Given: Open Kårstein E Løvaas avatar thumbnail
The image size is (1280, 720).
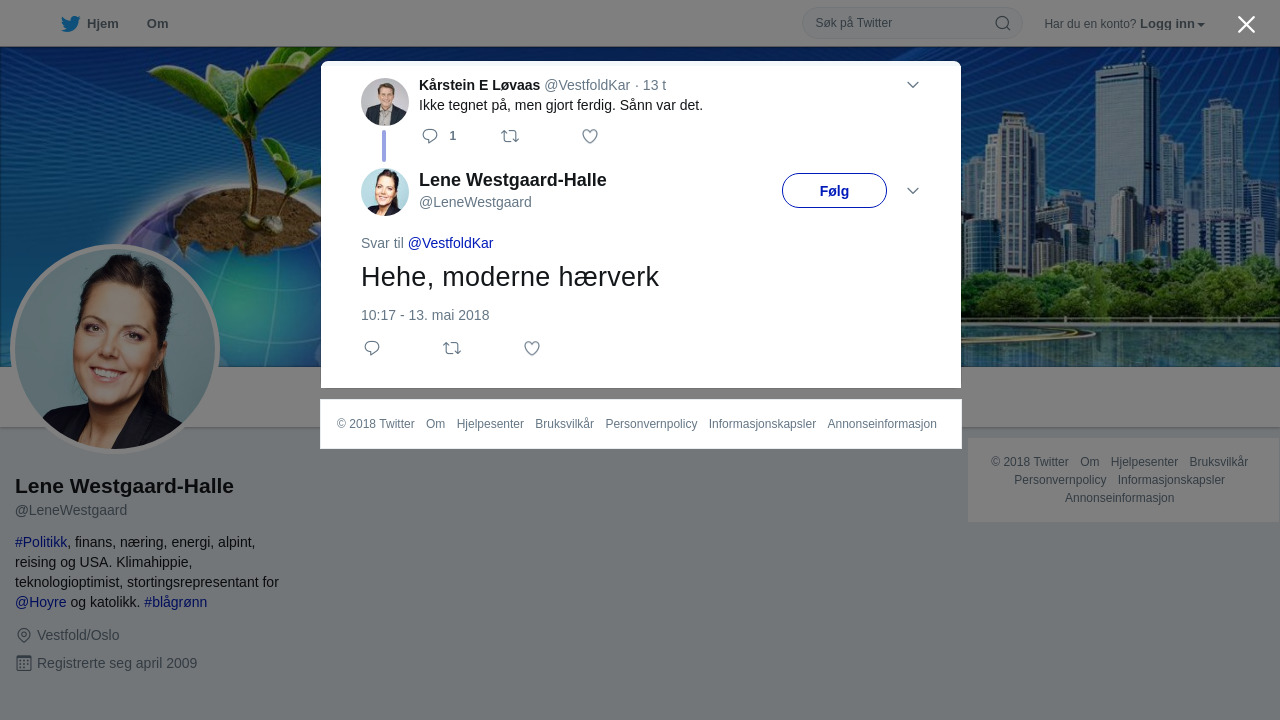Looking at the screenshot, I should point(385,102).
